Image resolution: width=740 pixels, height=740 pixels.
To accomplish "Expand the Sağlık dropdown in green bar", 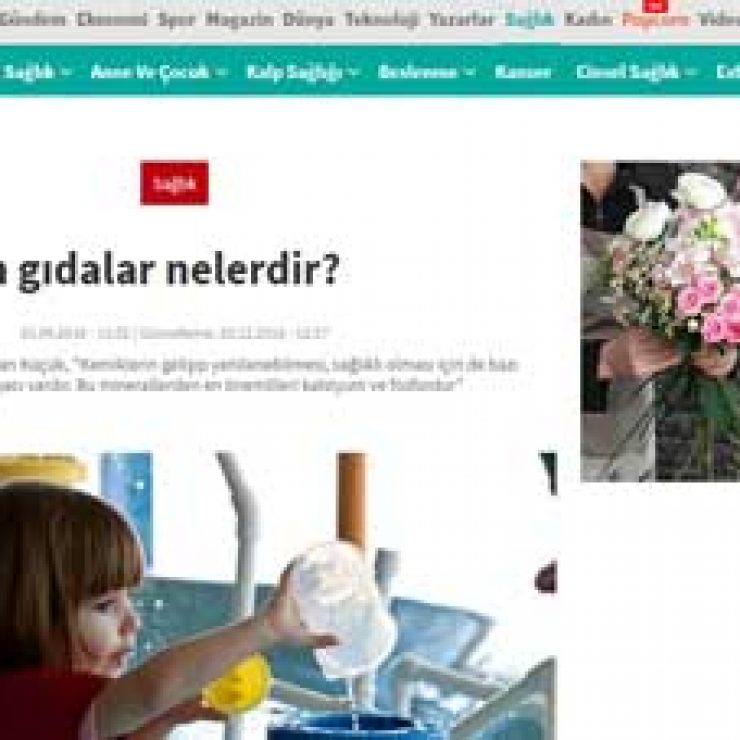I will (x=66, y=73).
